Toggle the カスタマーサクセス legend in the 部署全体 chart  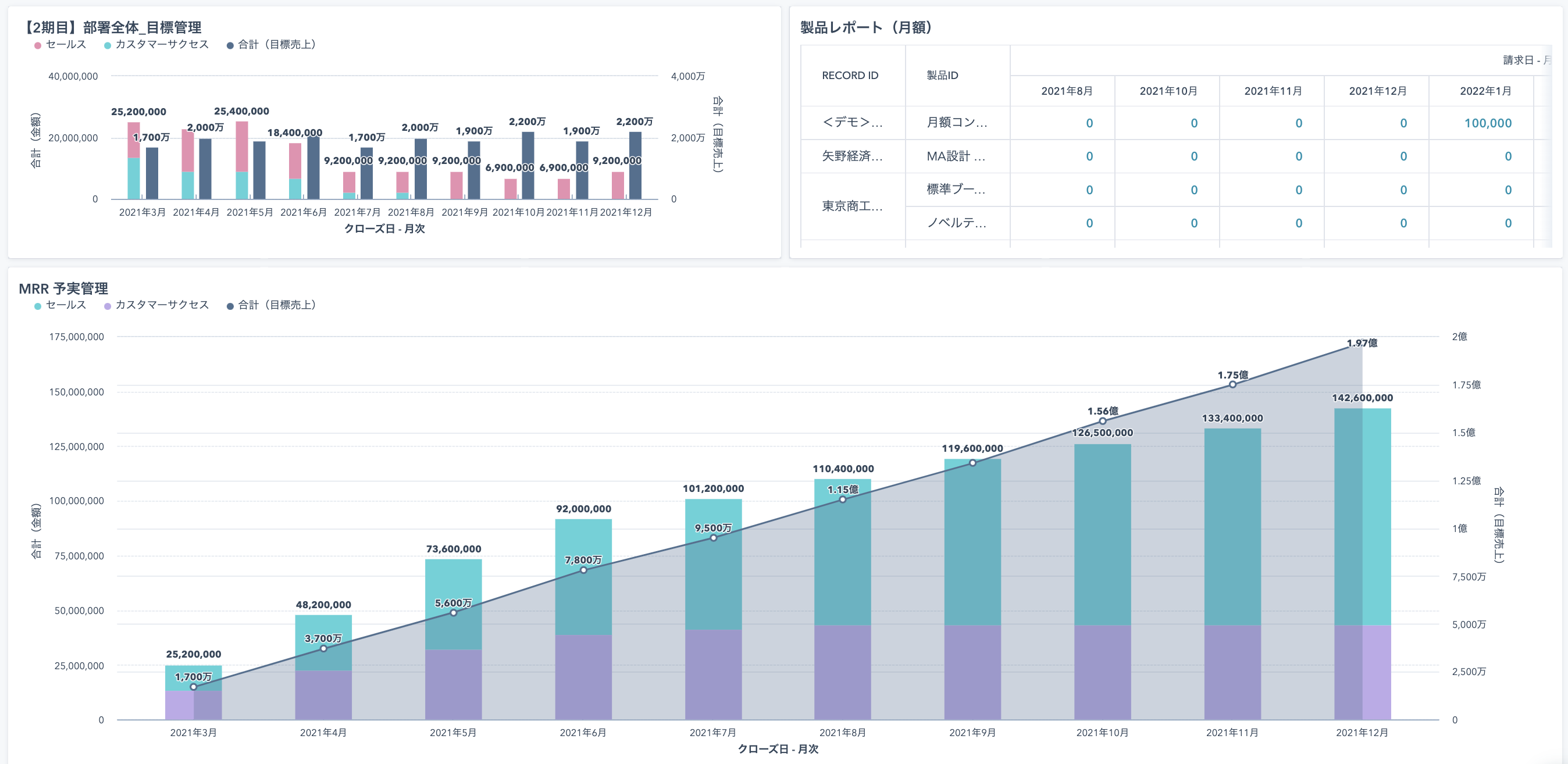click(156, 44)
